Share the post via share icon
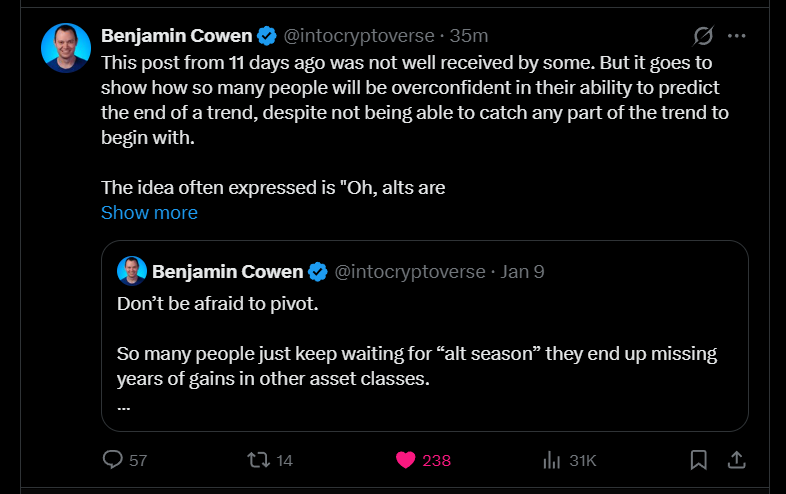 tap(736, 460)
